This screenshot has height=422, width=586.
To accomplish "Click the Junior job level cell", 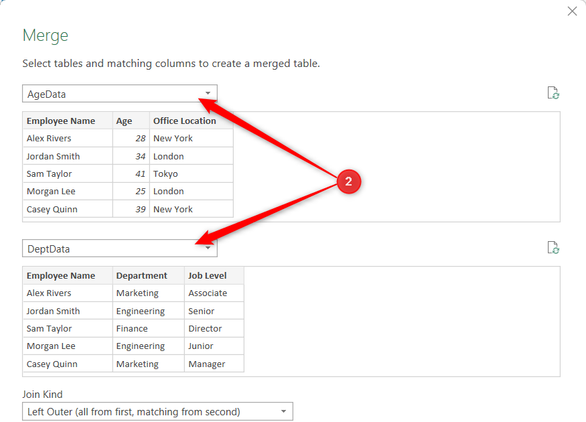I will [214, 346].
